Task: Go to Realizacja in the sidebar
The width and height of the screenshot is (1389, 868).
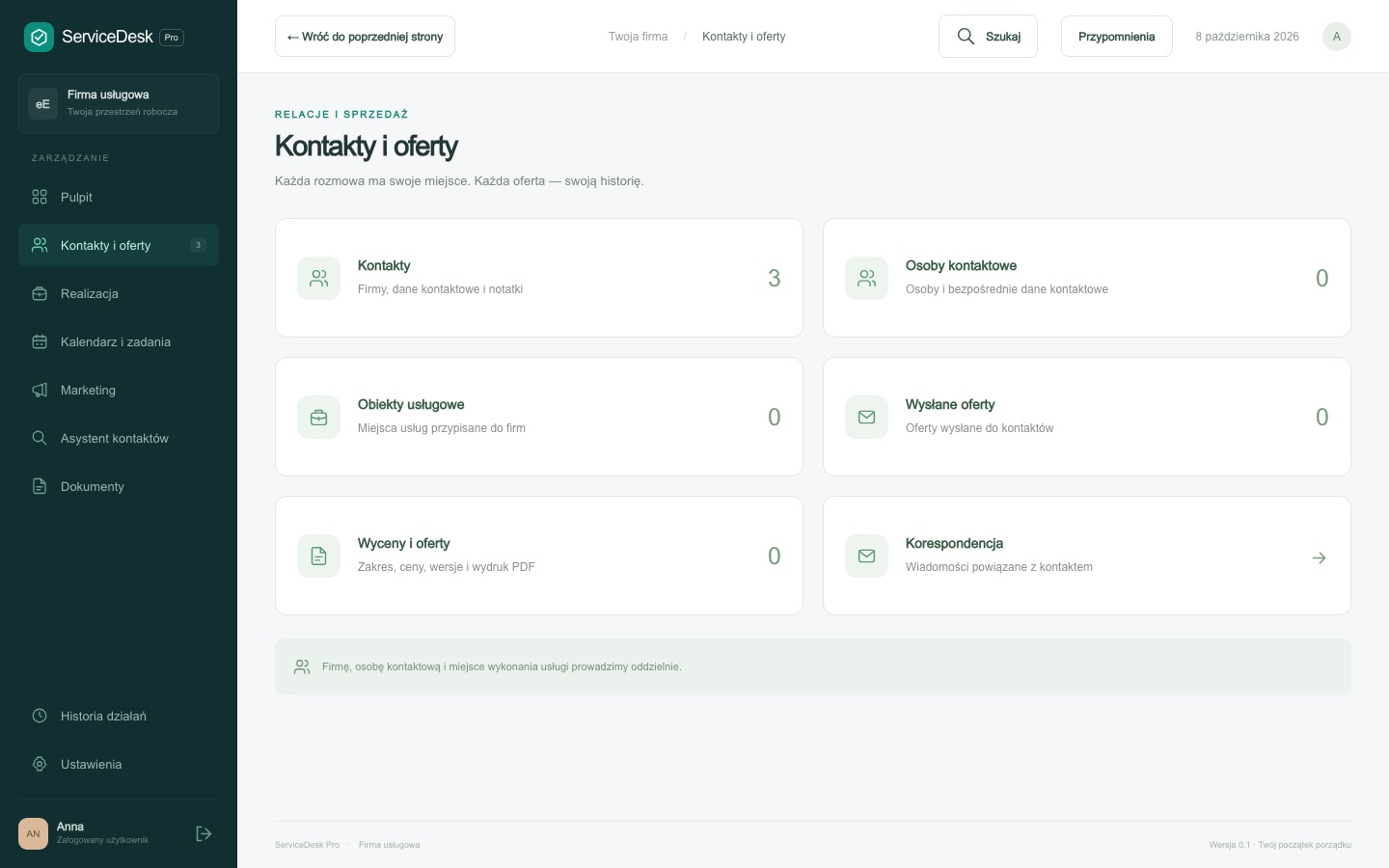Action: (x=119, y=293)
